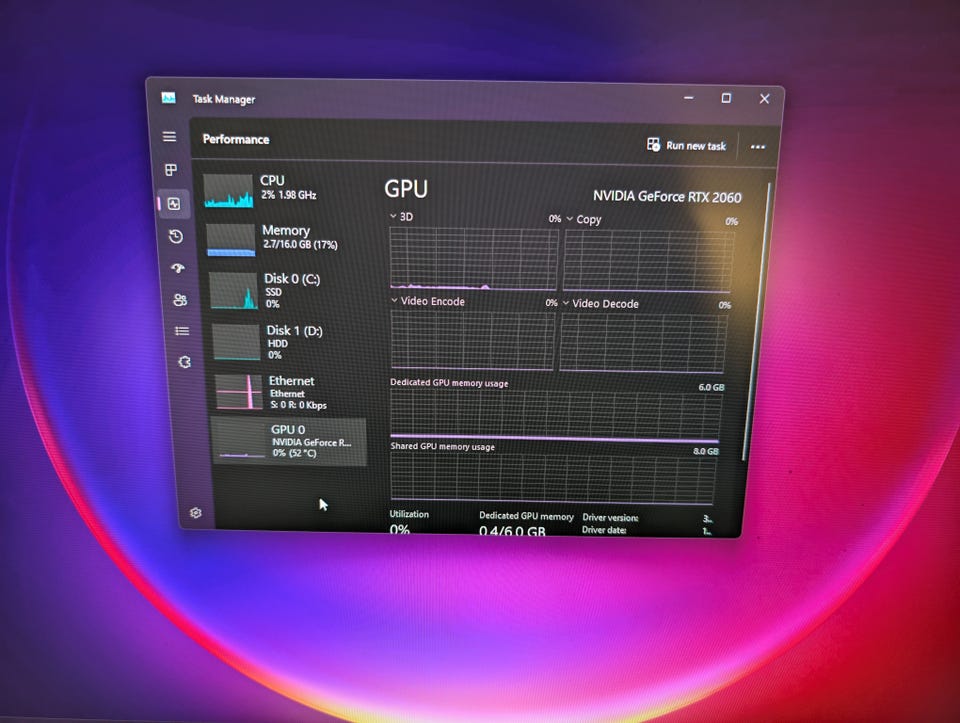Viewport: 960px width, 723px height.
Task: Click the Run new task icon
Action: (653, 144)
